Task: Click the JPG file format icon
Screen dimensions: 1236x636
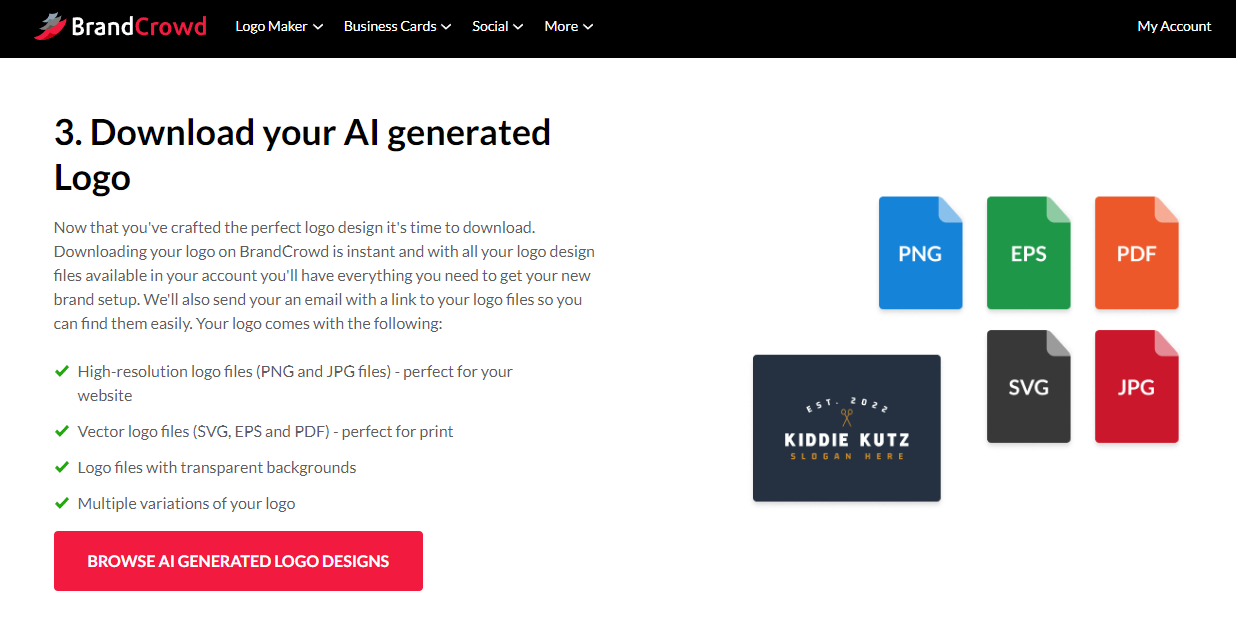Action: [1136, 386]
